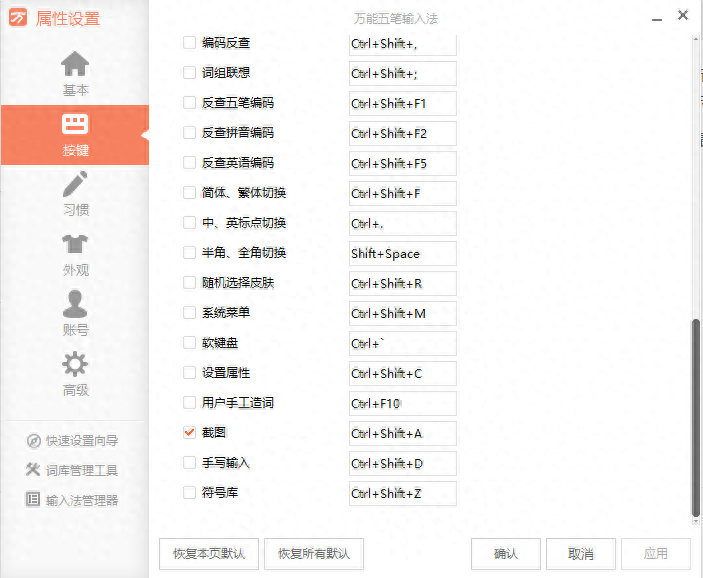Viewport: 703px width, 578px height.
Task: Click the Ctrl+Shift+Z hotkey field
Action: [x=403, y=494]
